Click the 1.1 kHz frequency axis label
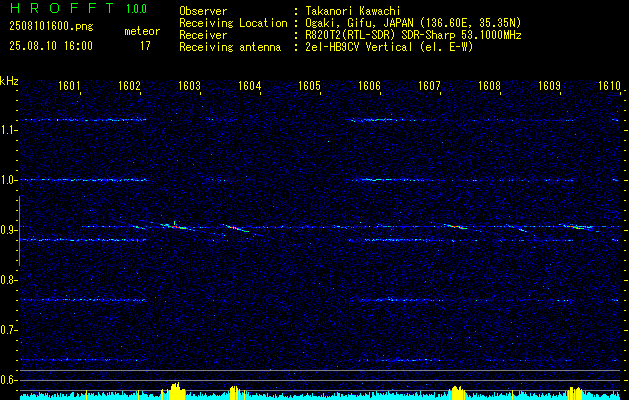The width and height of the screenshot is (629, 400). (x=8, y=130)
